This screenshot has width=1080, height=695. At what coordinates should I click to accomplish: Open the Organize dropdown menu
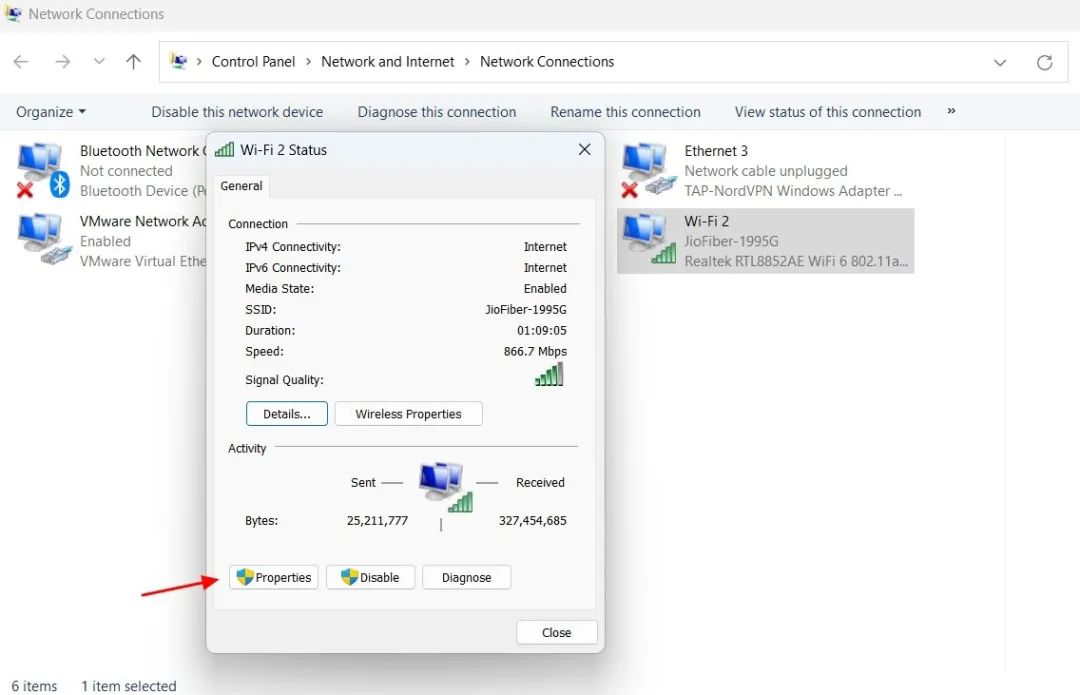coord(50,111)
